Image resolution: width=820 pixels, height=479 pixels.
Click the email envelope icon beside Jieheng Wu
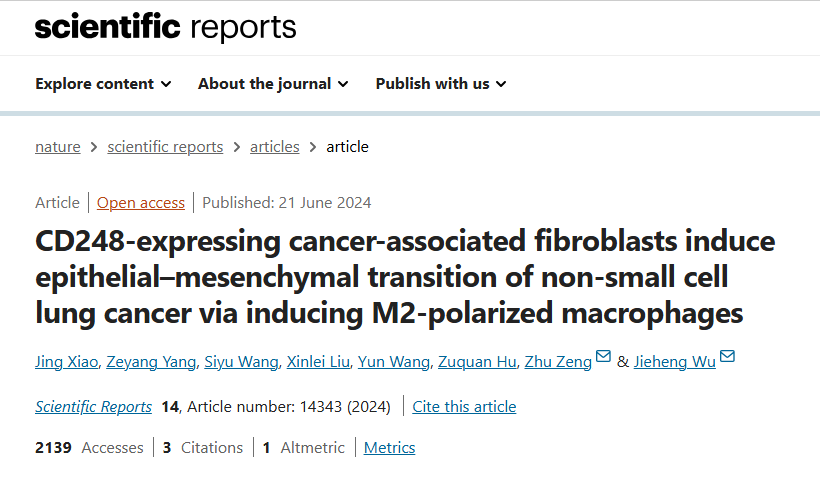pyautogui.click(x=727, y=356)
